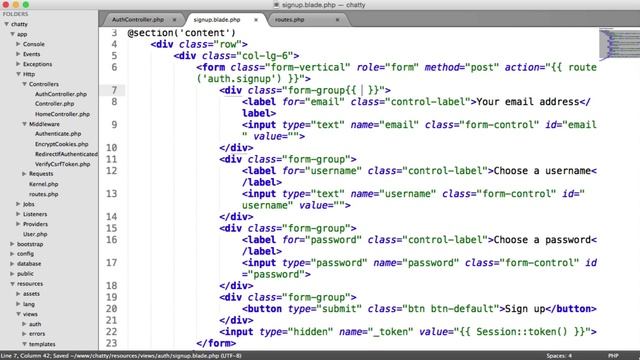
Task: Expand the database folder
Action: pos(13,264)
